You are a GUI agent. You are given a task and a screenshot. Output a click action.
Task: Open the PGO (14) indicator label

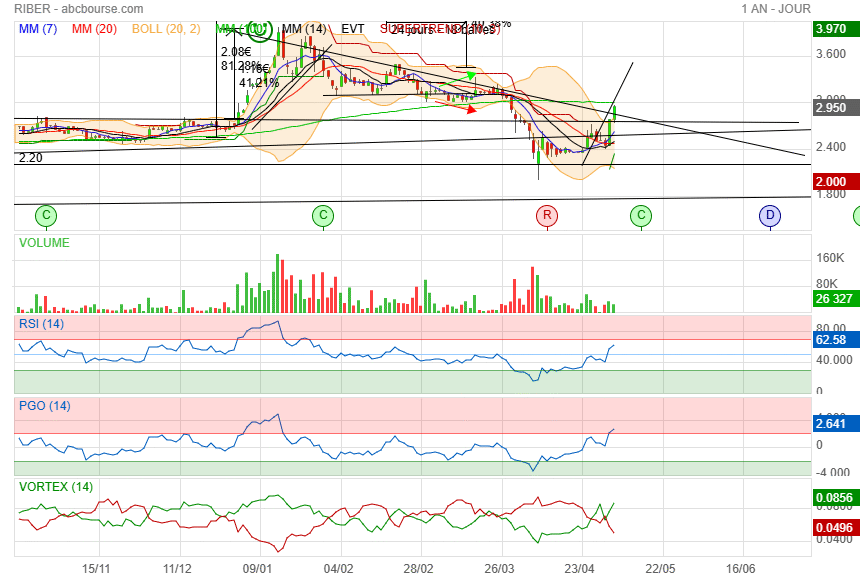[45, 406]
